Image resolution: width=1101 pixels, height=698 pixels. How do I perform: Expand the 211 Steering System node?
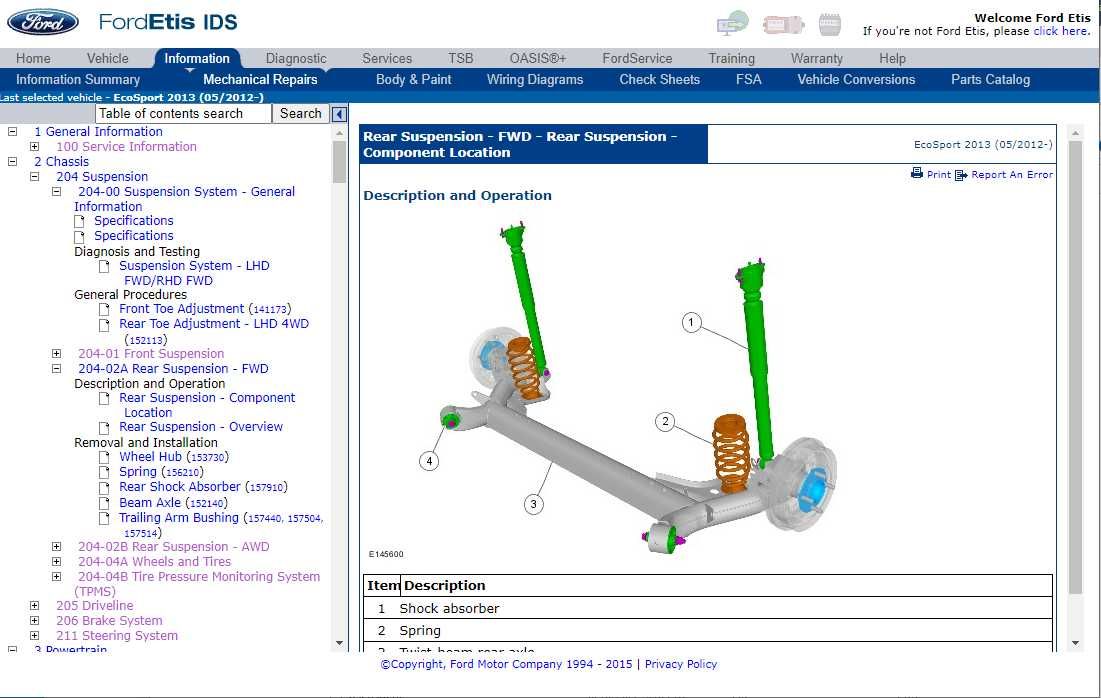34,636
